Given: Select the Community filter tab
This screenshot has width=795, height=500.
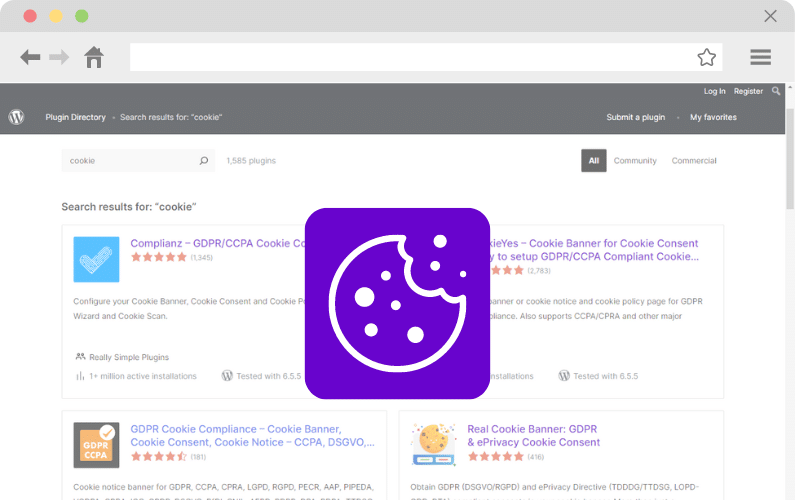Looking at the screenshot, I should (x=635, y=160).
